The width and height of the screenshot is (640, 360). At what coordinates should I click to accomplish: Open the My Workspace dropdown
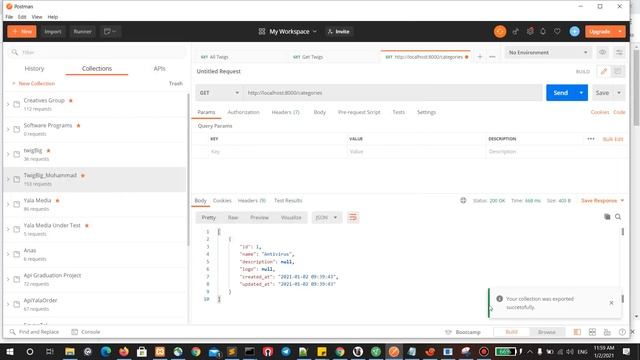pos(293,31)
